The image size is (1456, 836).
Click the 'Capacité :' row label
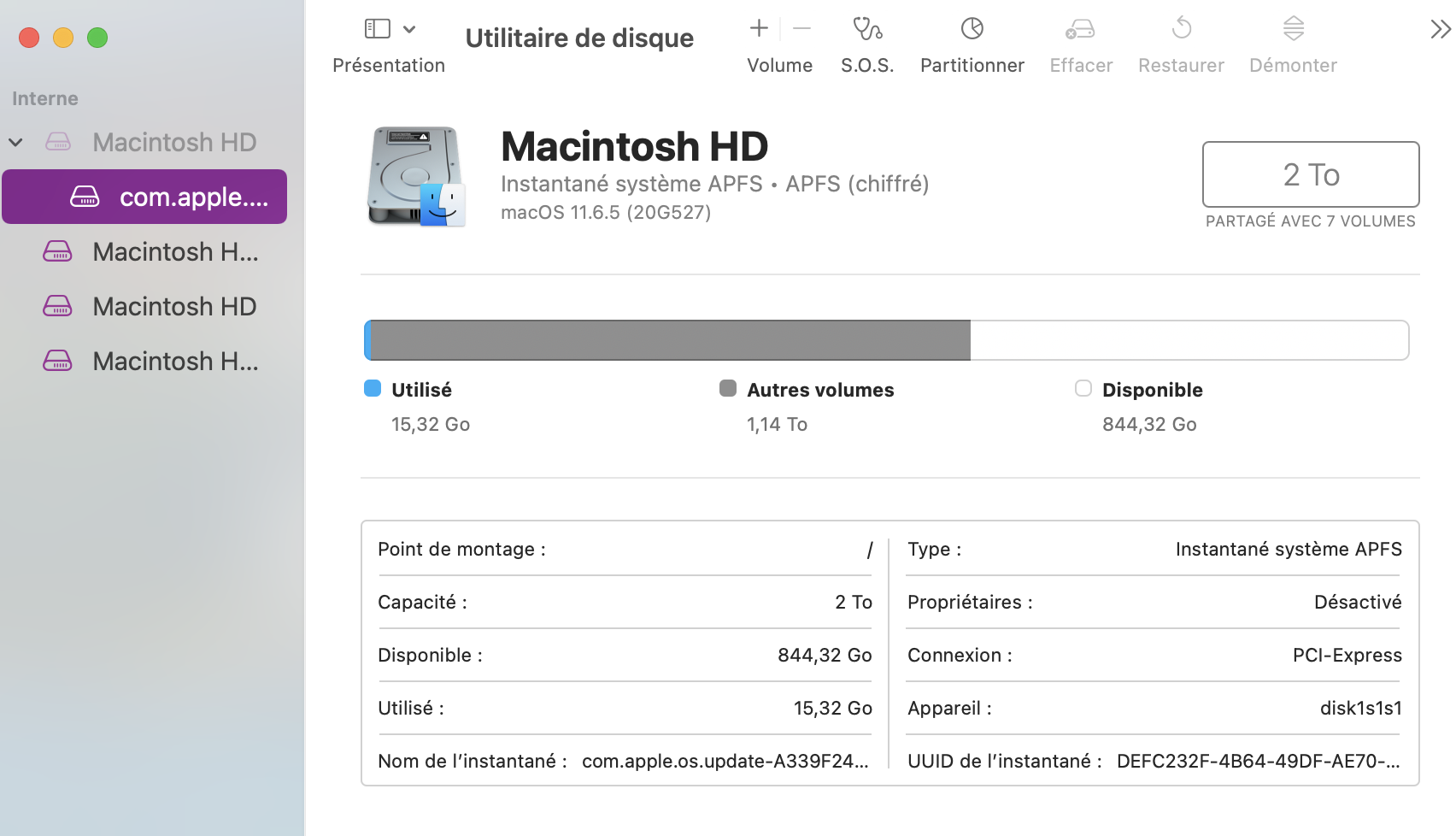click(x=423, y=602)
